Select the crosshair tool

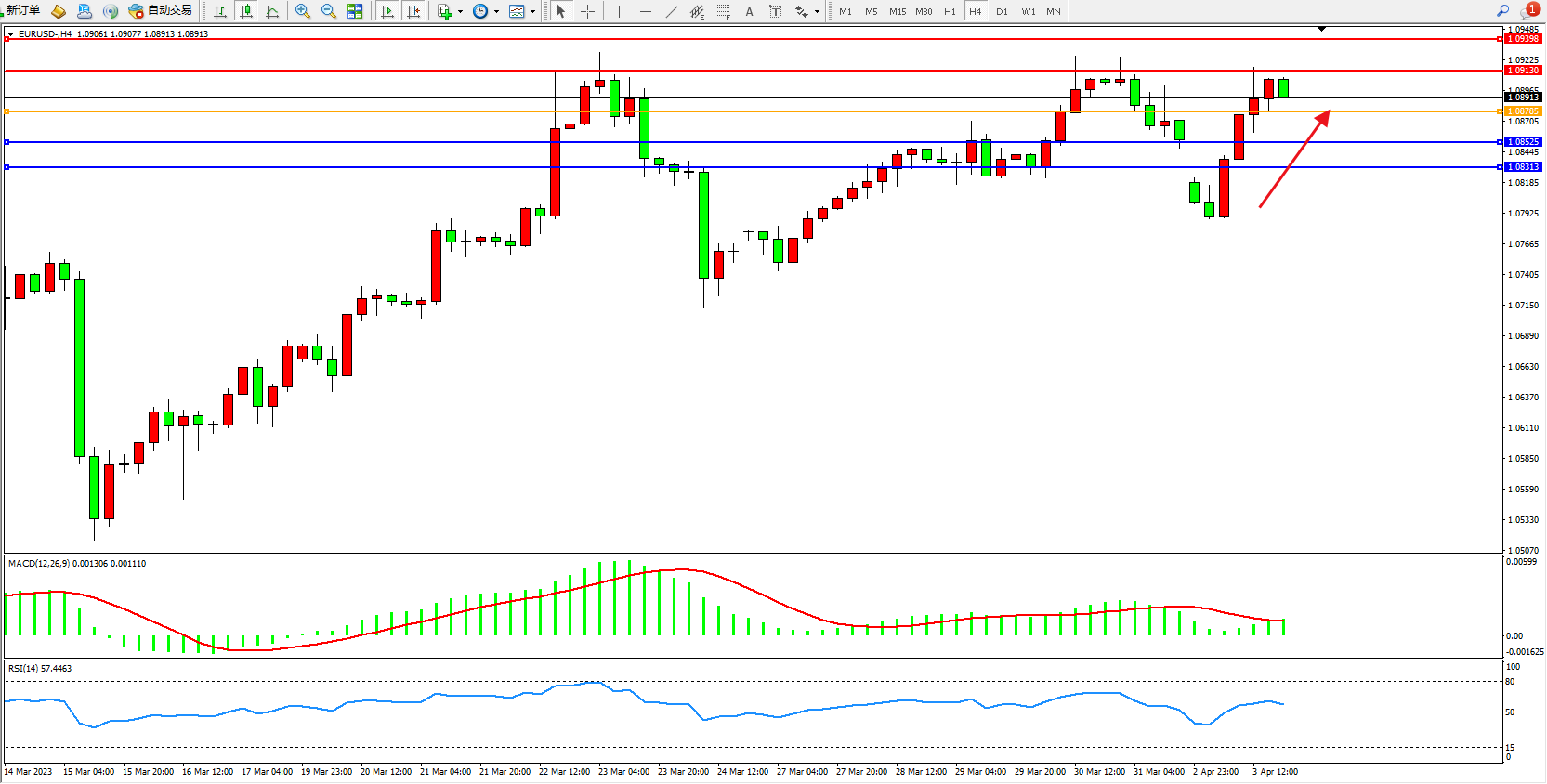coord(587,11)
